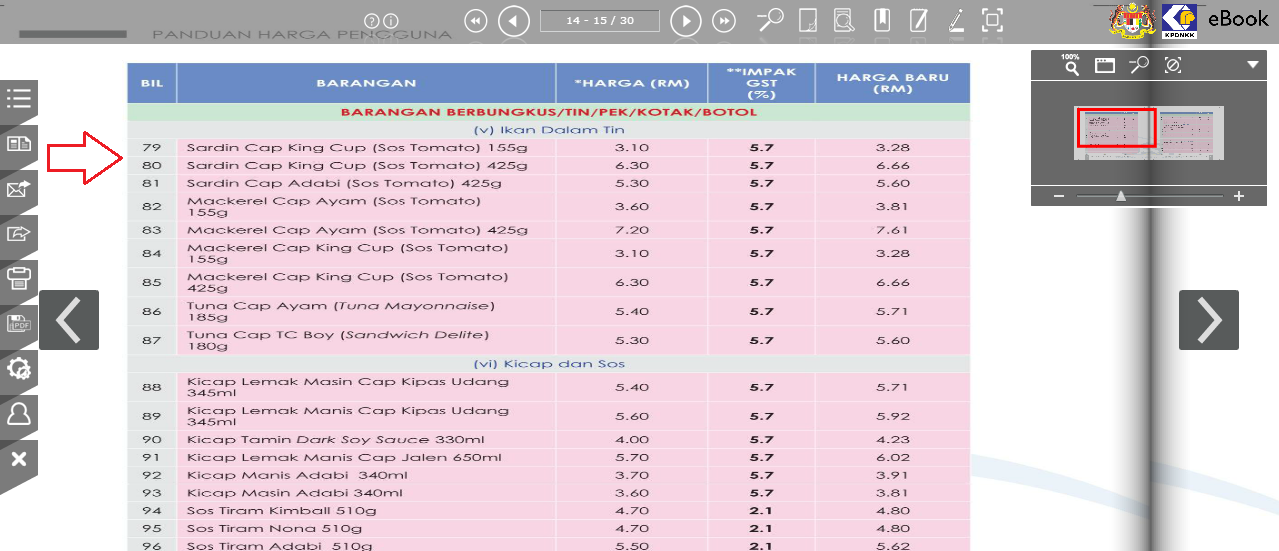Flip to previous page with big left chevron
The height and width of the screenshot is (551, 1279).
tap(69, 320)
